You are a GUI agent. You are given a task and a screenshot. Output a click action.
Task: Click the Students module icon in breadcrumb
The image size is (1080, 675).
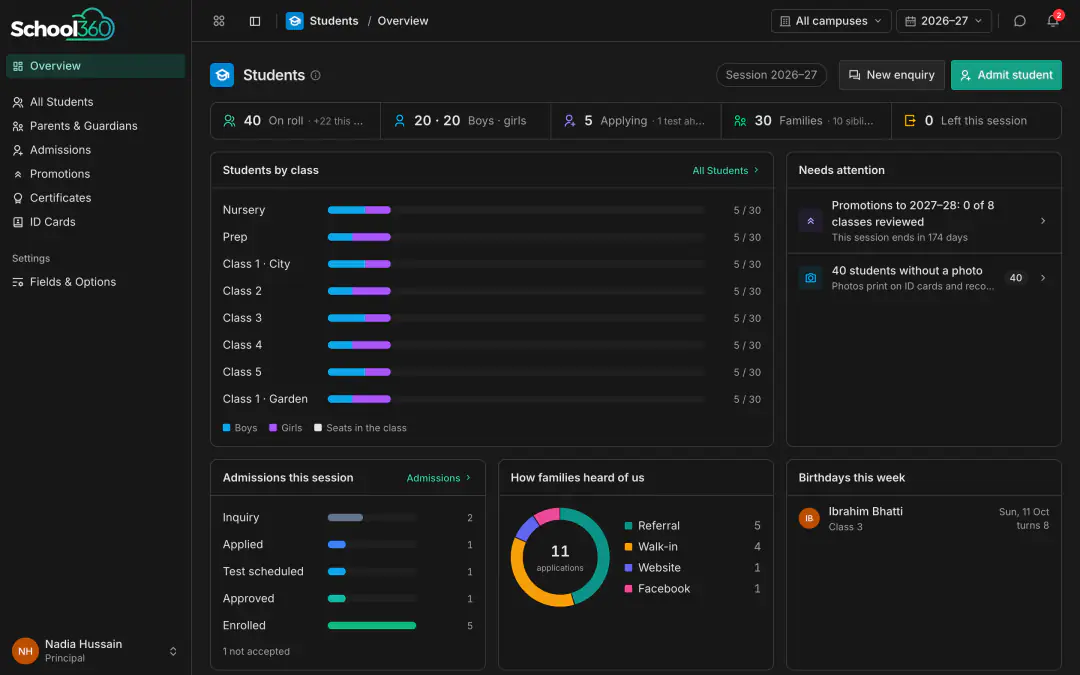coord(295,21)
